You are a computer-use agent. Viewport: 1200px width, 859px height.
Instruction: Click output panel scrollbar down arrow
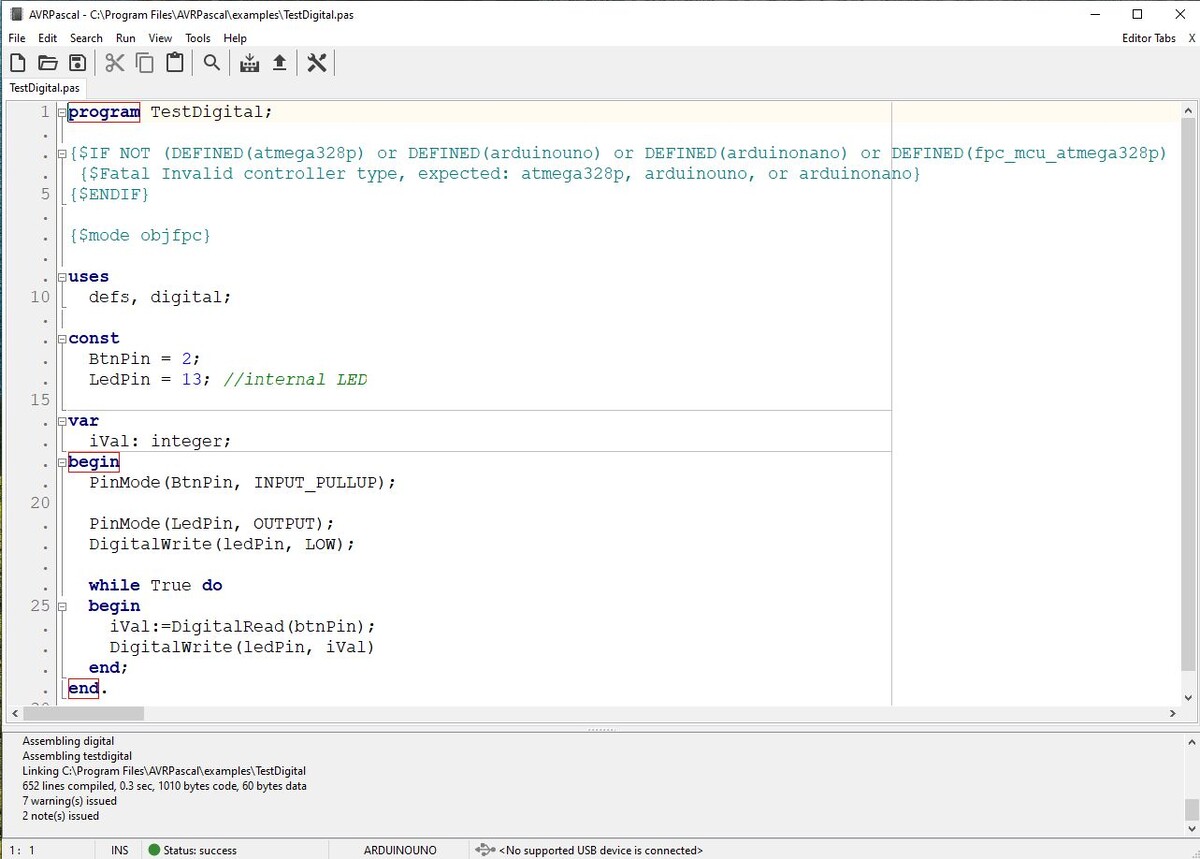pos(1190,827)
